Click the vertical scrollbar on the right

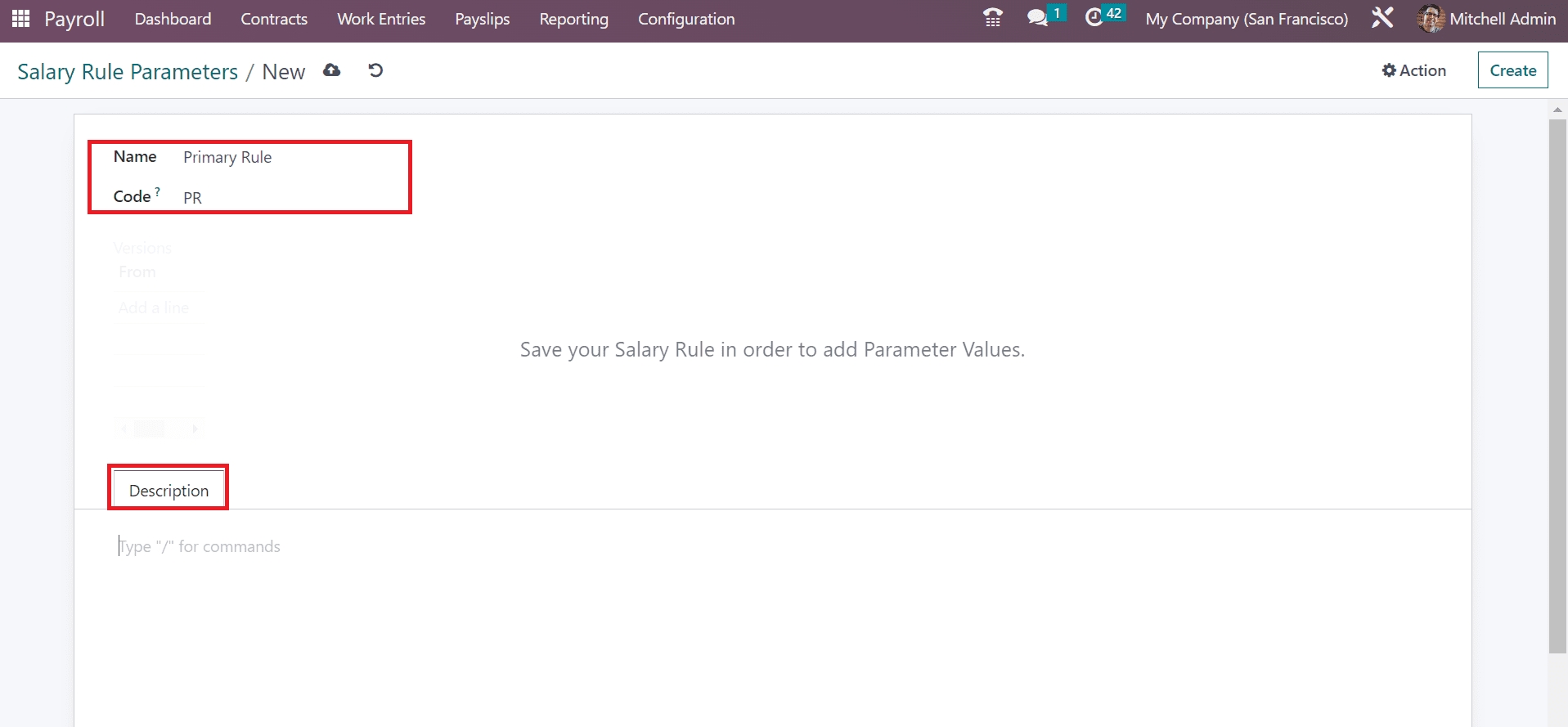1557,384
